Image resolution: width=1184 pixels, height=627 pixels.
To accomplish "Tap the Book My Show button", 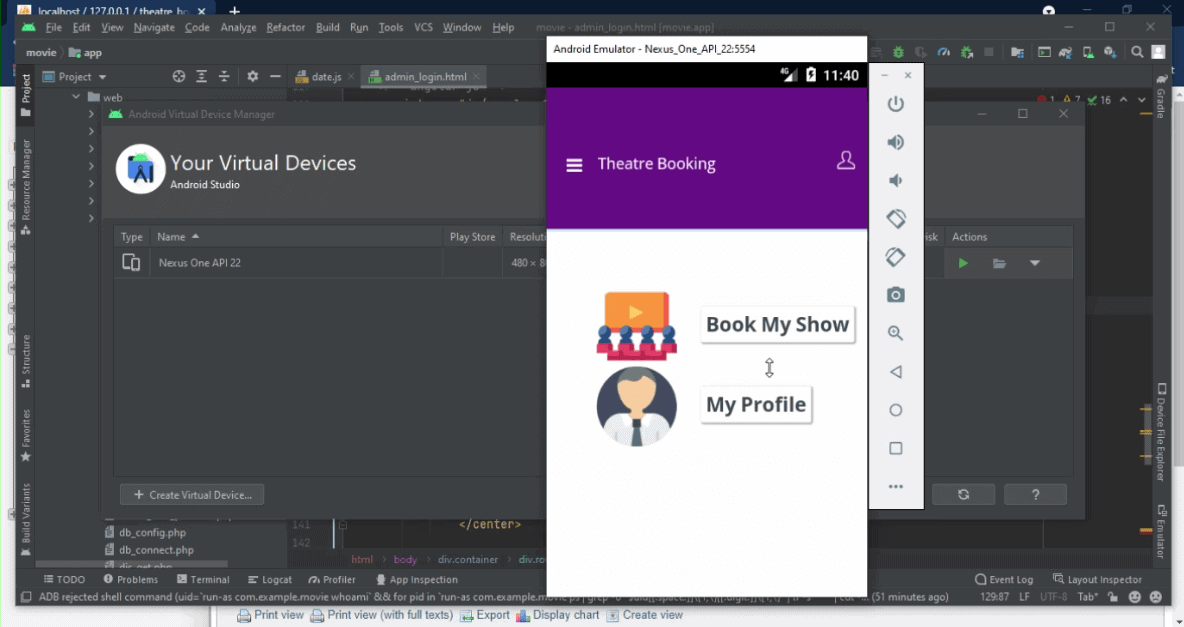I will tap(777, 325).
